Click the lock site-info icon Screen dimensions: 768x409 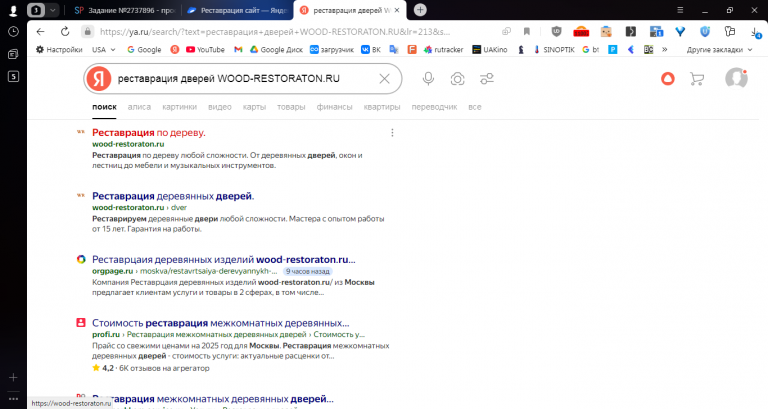[87, 31]
